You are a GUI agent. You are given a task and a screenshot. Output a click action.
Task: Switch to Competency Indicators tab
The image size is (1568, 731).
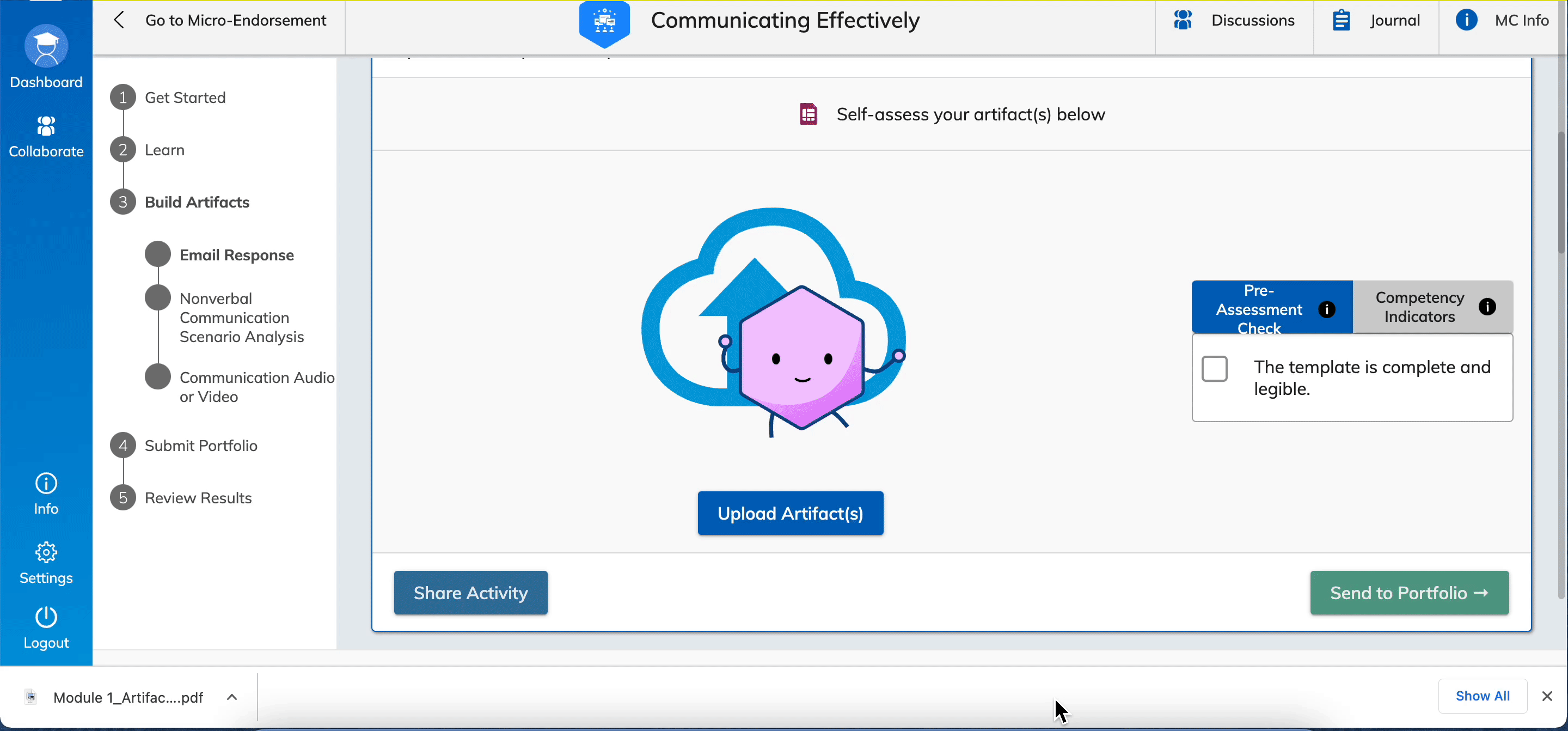(x=1419, y=307)
